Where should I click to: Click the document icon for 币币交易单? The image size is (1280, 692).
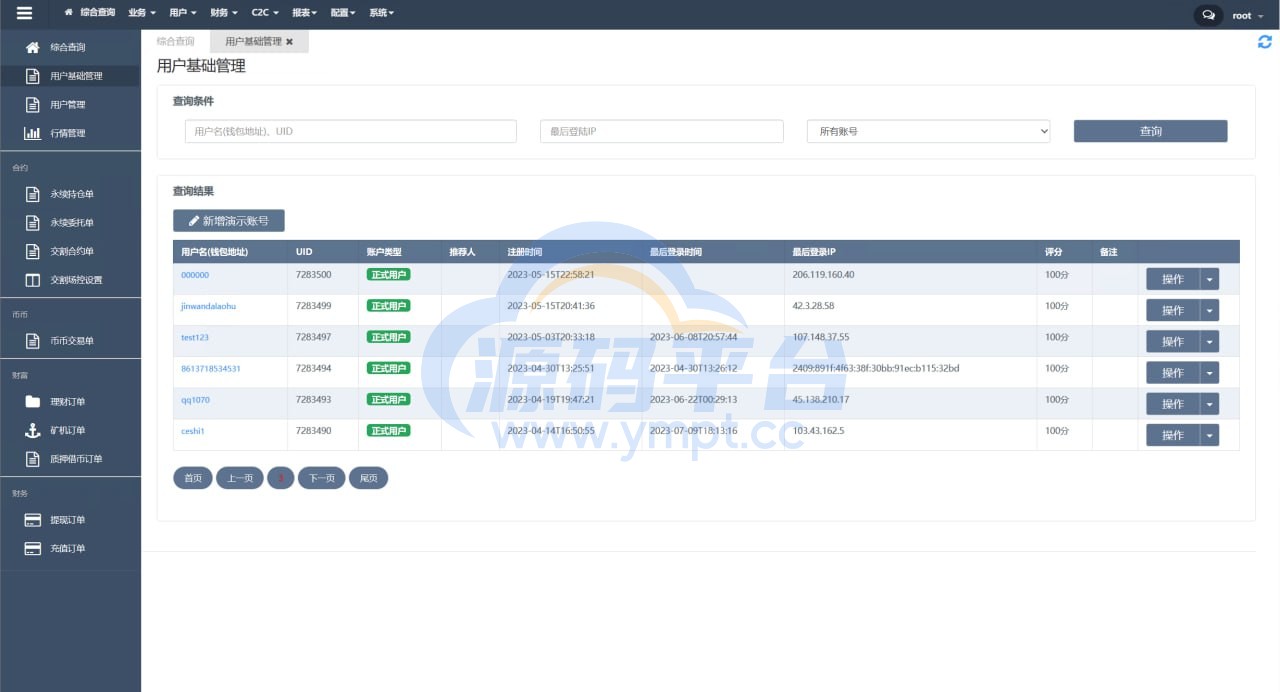point(33,341)
